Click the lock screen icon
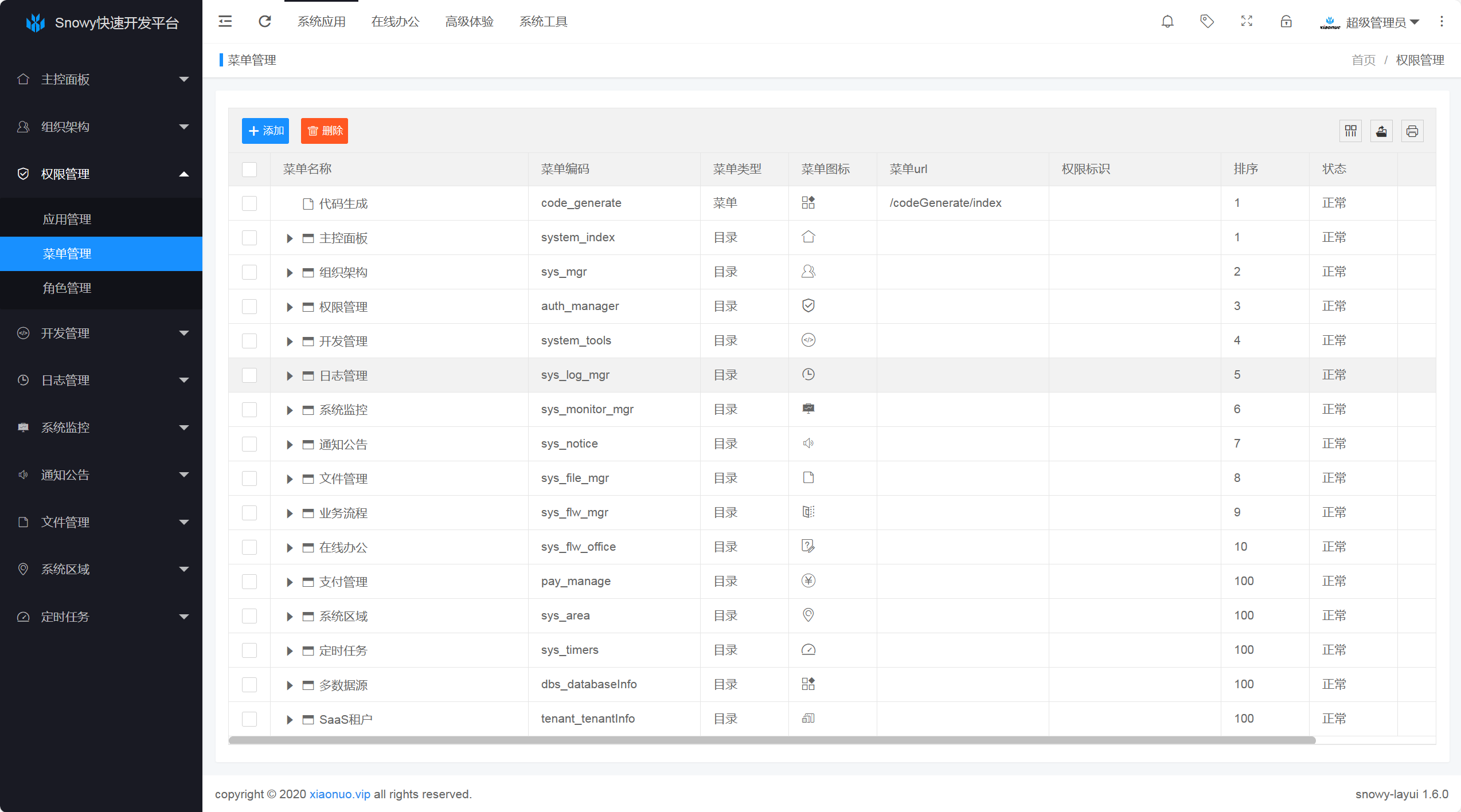Image resolution: width=1461 pixels, height=812 pixels. (x=1286, y=22)
